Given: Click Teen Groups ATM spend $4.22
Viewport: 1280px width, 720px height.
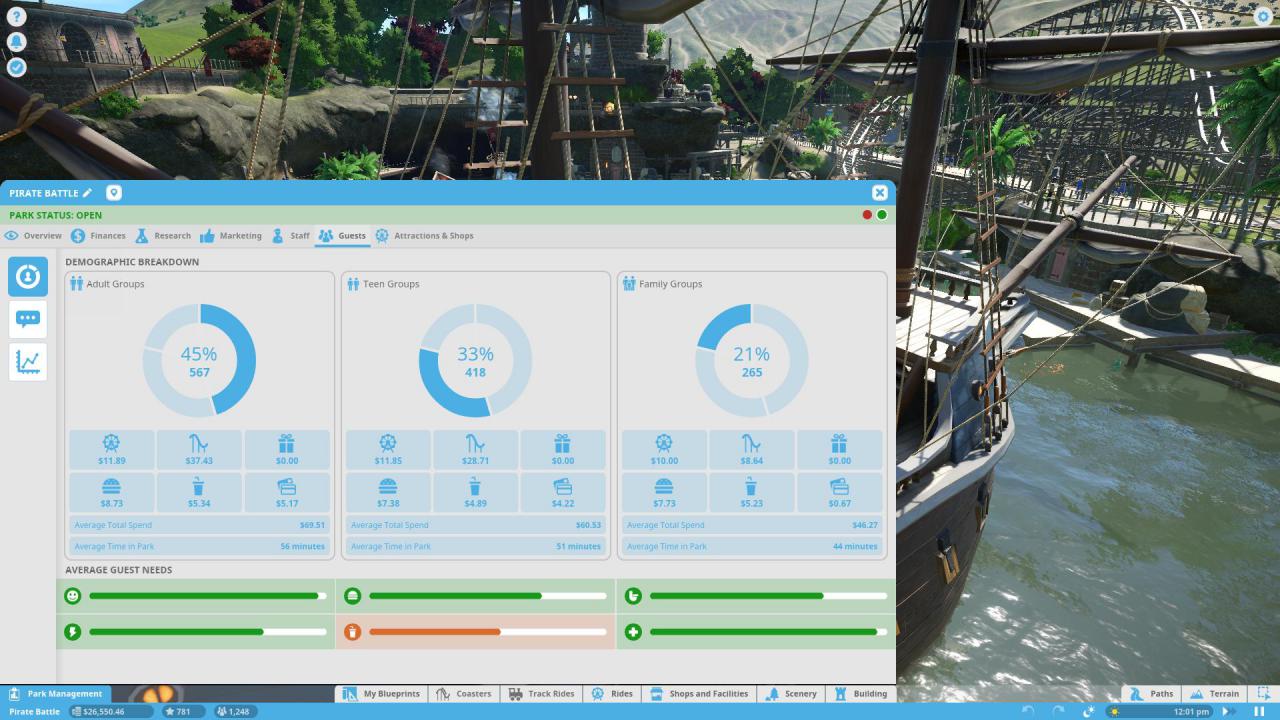Looking at the screenshot, I should [563, 492].
